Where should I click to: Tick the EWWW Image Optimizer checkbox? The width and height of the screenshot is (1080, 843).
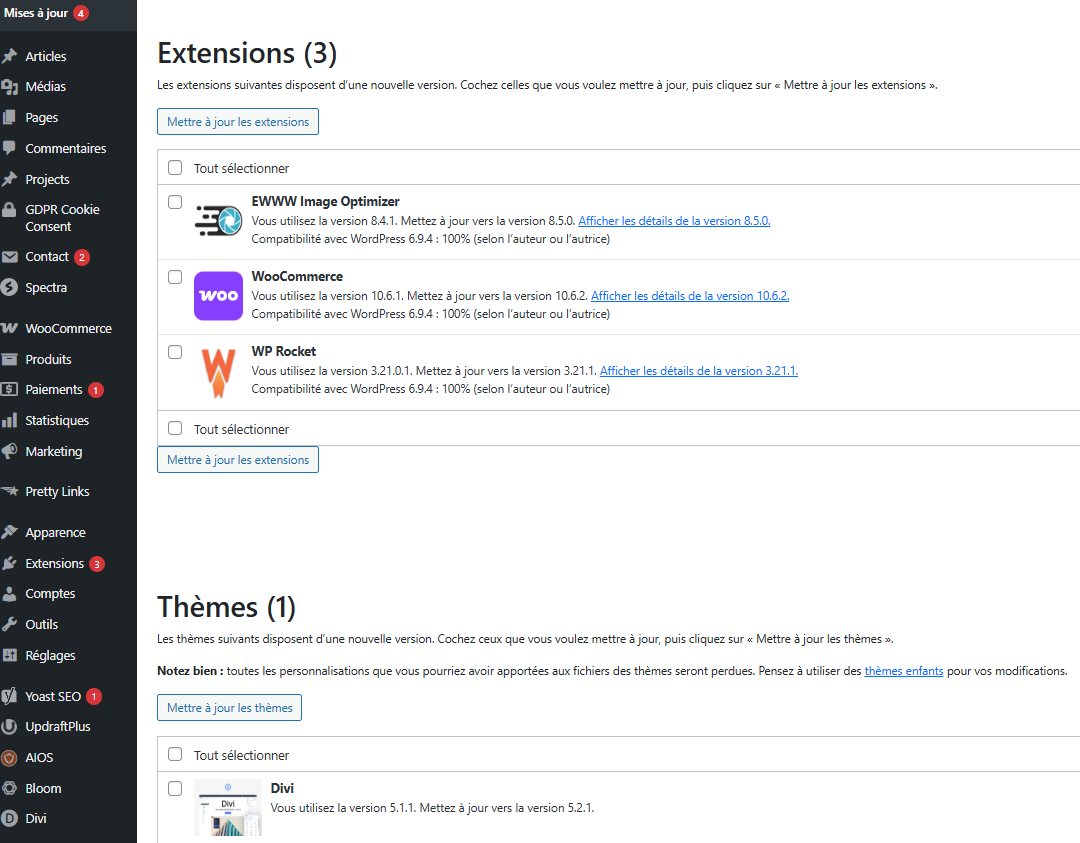point(175,202)
